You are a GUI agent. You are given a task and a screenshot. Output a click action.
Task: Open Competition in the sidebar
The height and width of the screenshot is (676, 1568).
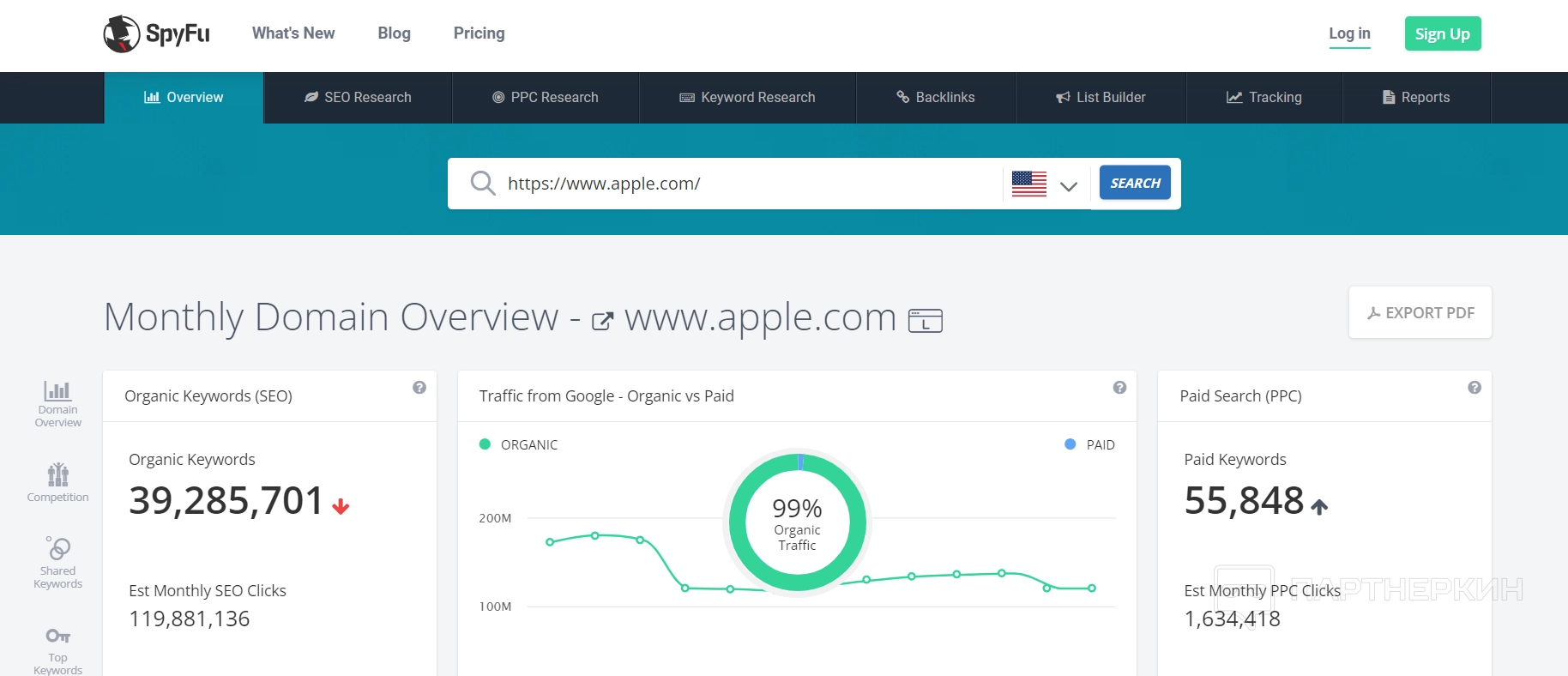coord(58,482)
